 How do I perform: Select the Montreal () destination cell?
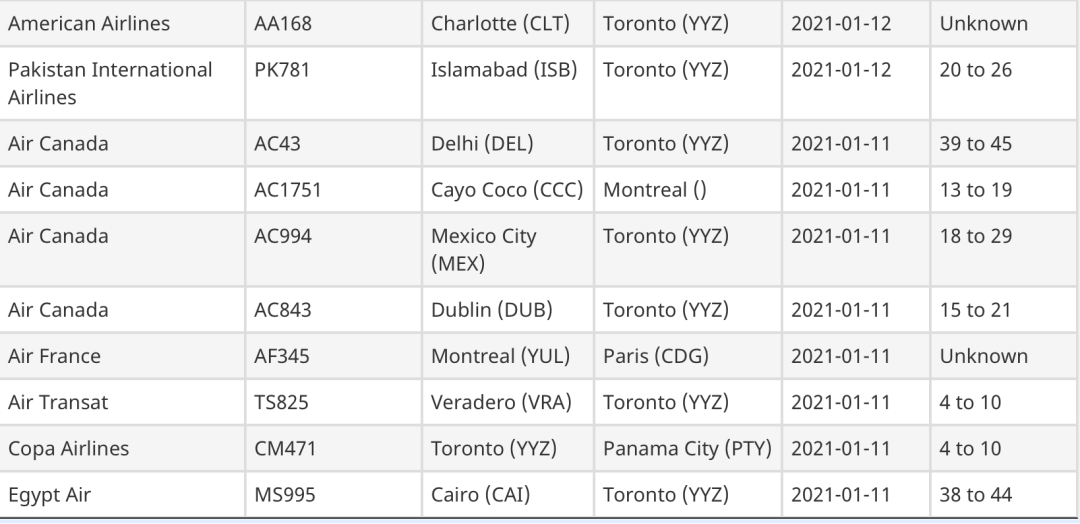pos(688,189)
